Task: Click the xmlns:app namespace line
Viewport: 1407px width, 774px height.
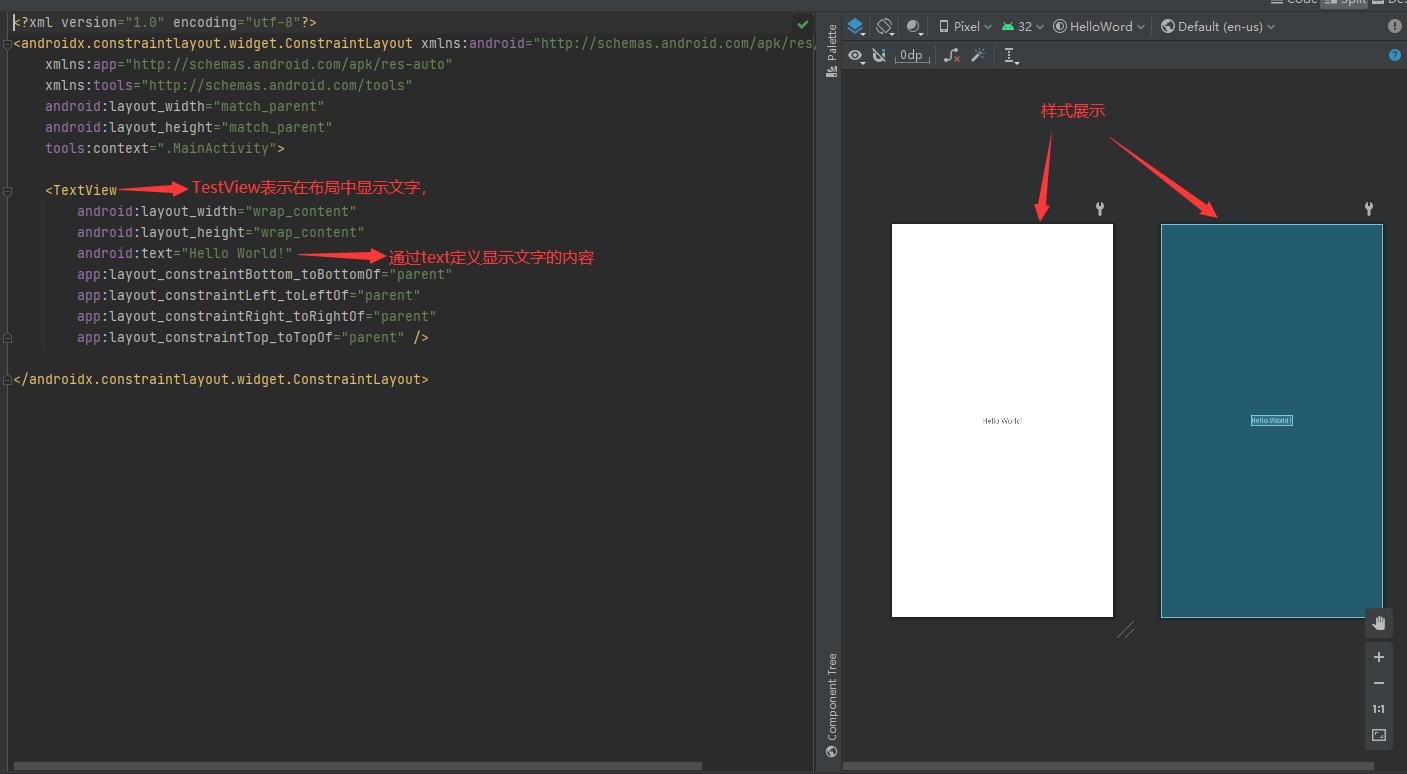Action: 249,64
